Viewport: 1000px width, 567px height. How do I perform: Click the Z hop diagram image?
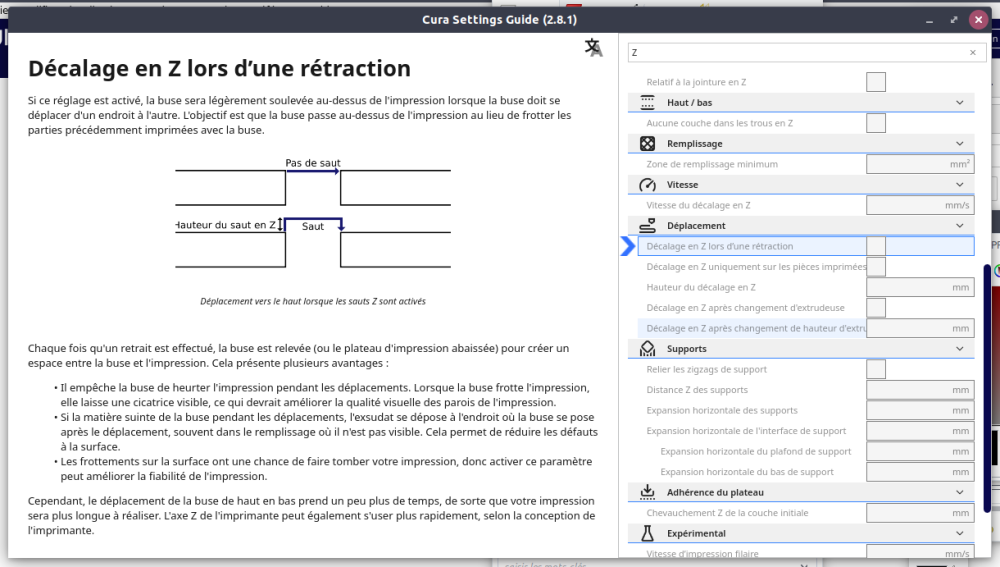click(313, 213)
